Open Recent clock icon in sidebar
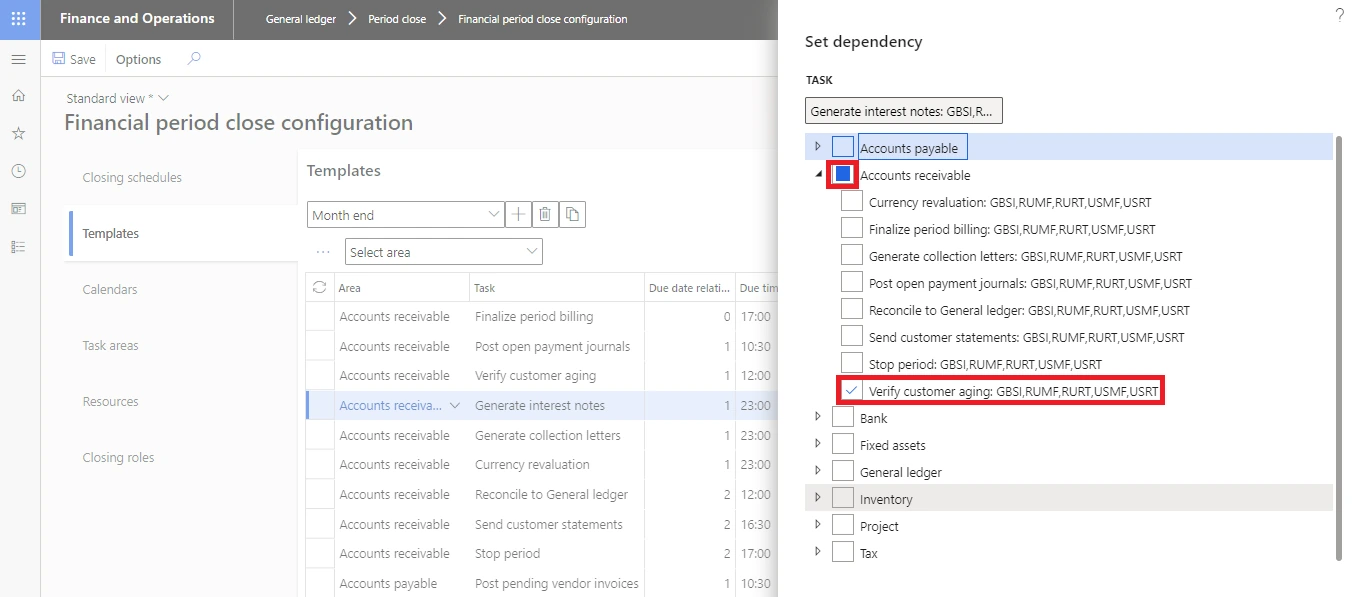 coord(18,171)
